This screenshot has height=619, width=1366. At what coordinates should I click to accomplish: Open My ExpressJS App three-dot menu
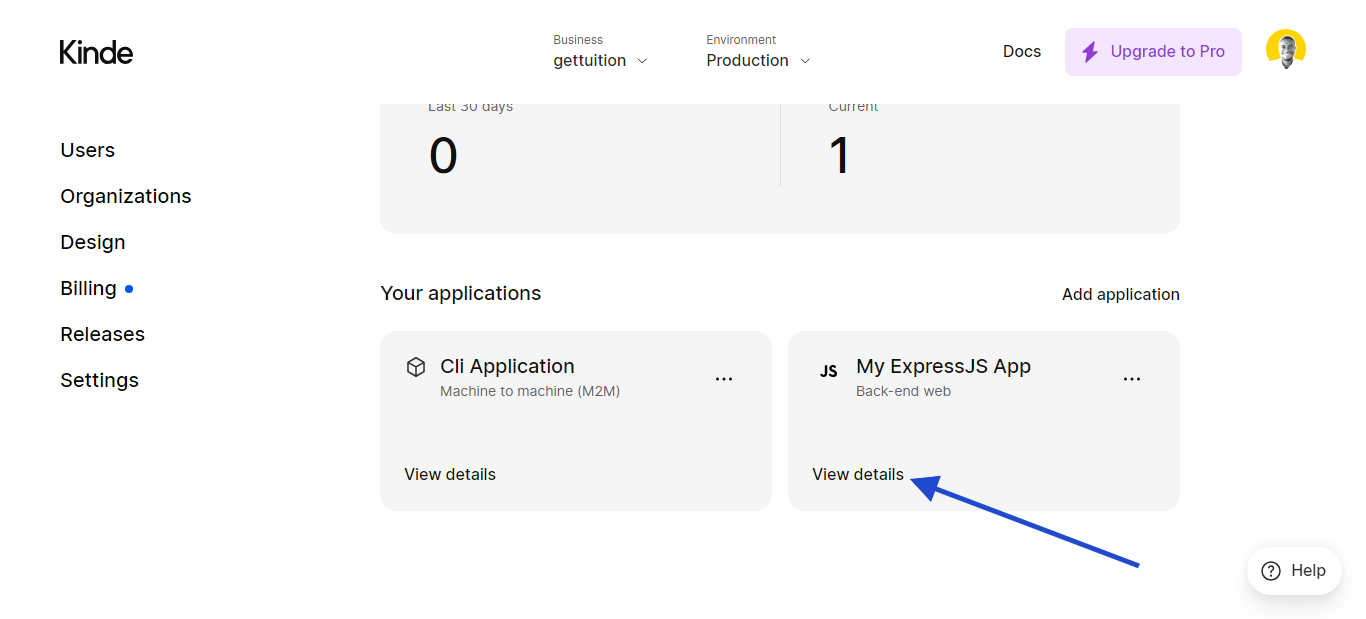(x=1132, y=379)
